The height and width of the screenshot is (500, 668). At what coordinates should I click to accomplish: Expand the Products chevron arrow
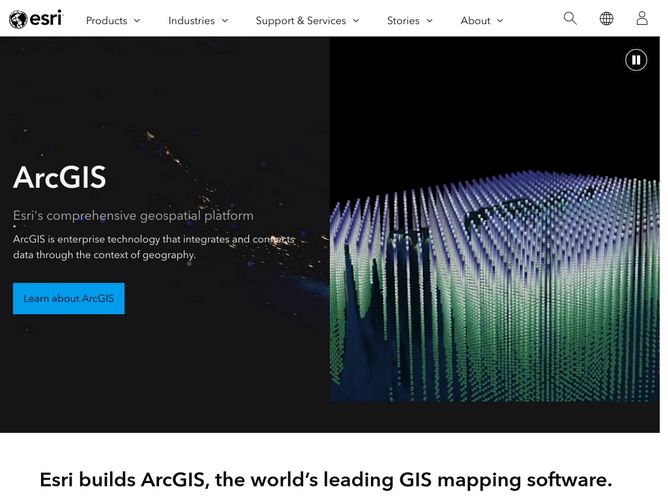coord(137,20)
